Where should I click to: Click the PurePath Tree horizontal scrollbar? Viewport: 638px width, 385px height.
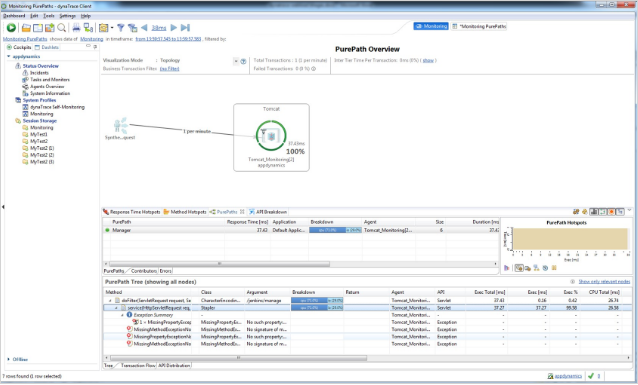click(x=238, y=358)
